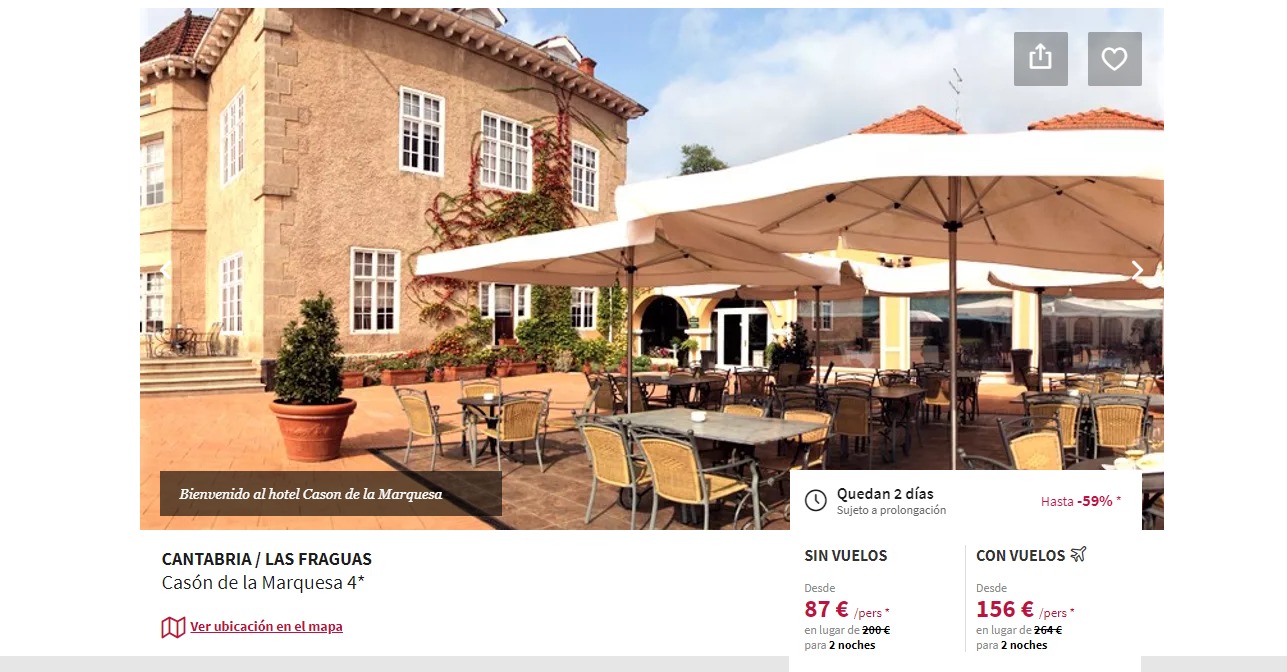This screenshot has height=672, width=1287.
Task: Click the Sujeto a prolongación note
Action: pos(891,511)
